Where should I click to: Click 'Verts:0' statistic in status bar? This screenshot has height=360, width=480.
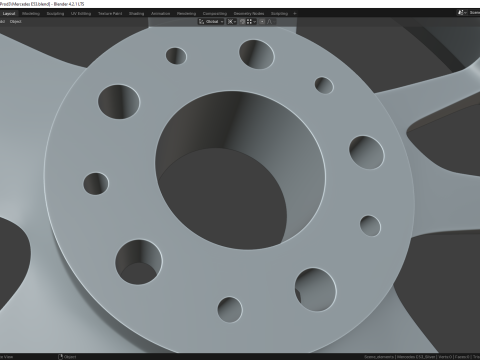445,357
